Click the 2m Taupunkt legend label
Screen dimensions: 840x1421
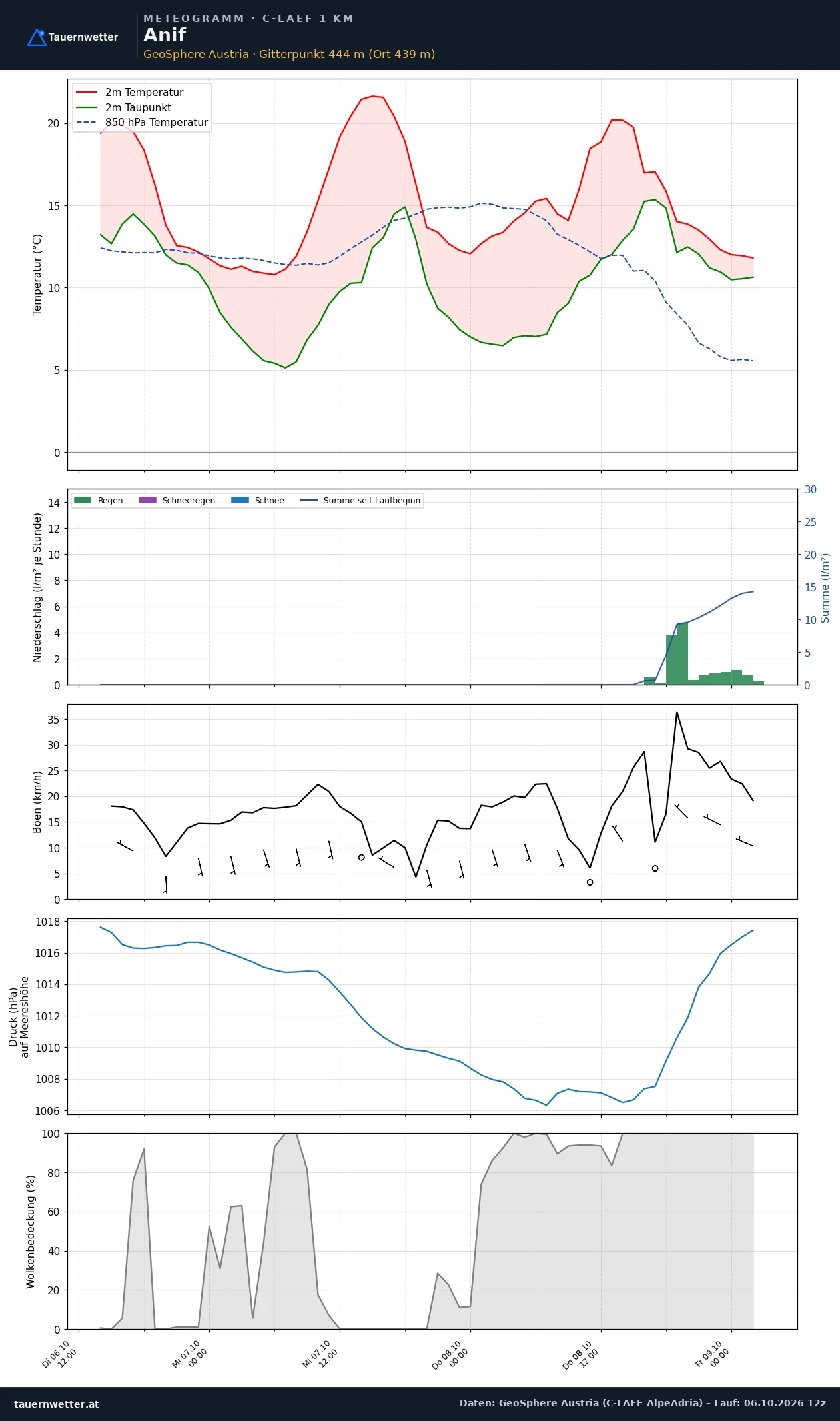tap(138, 107)
